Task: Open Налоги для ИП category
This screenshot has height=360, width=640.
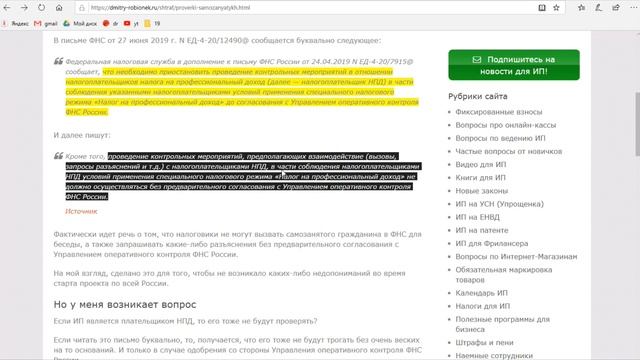Action: point(483,306)
